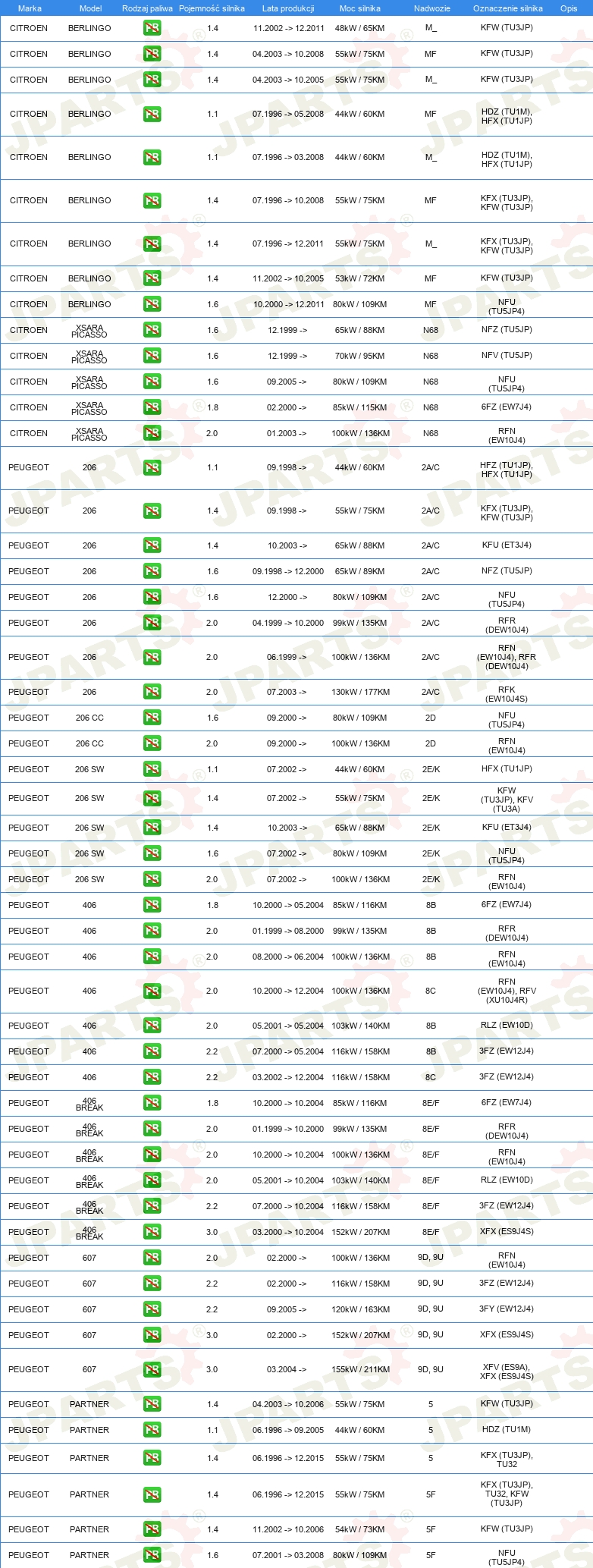
Task: Click the 08.2000 -> 06.2004 production years cell
Action: (x=288, y=957)
